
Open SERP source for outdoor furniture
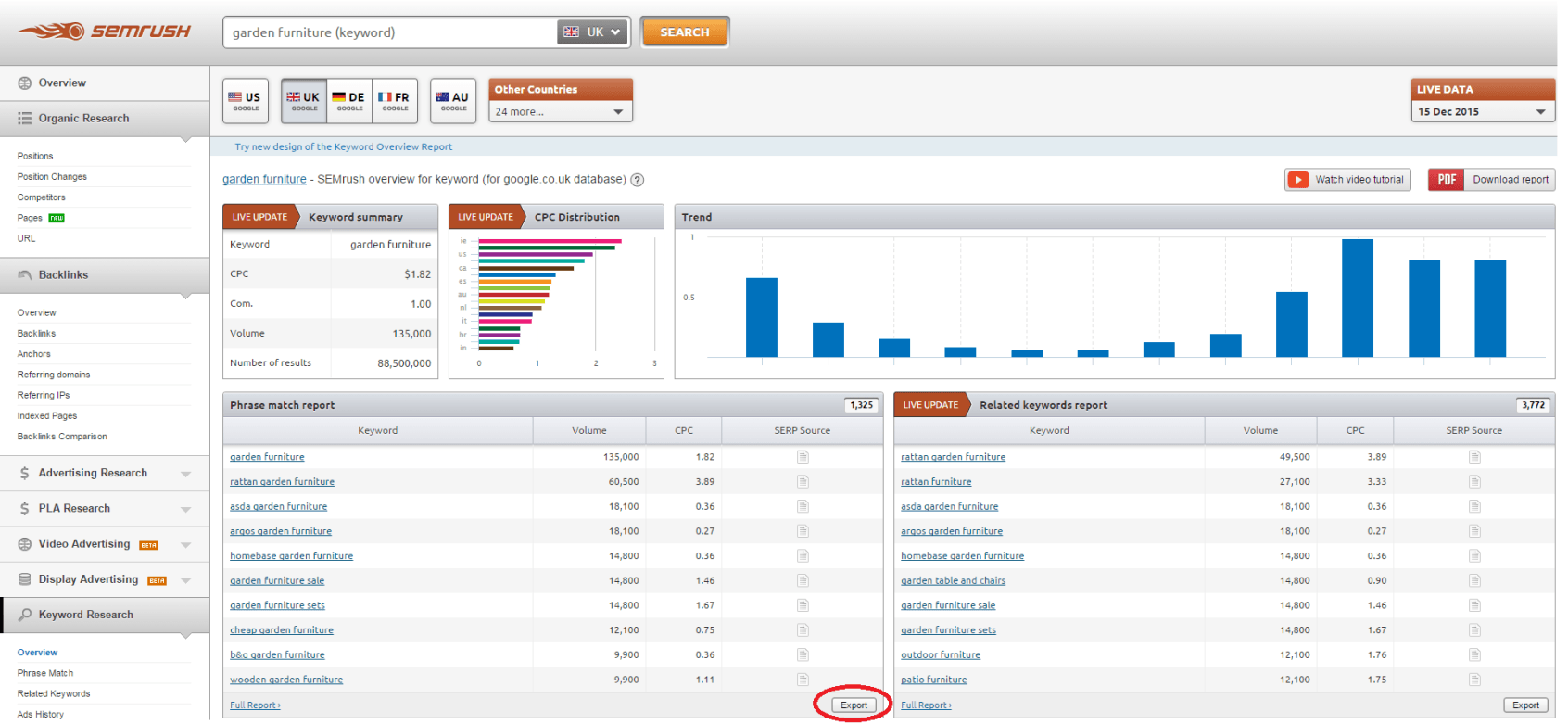1474,654
